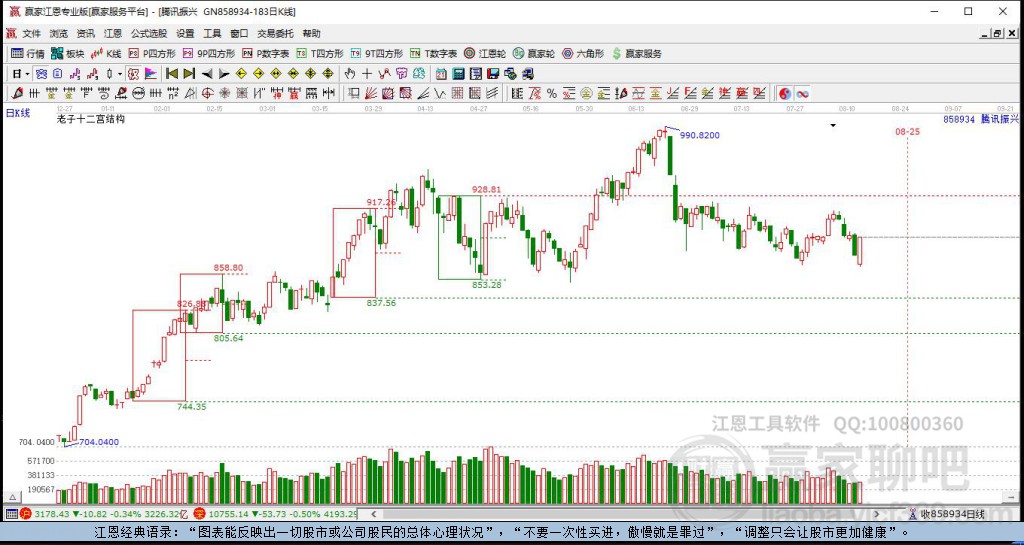This screenshot has width=1024, height=545.
Task: Click the 928.81 resistance price label
Action: (487, 189)
